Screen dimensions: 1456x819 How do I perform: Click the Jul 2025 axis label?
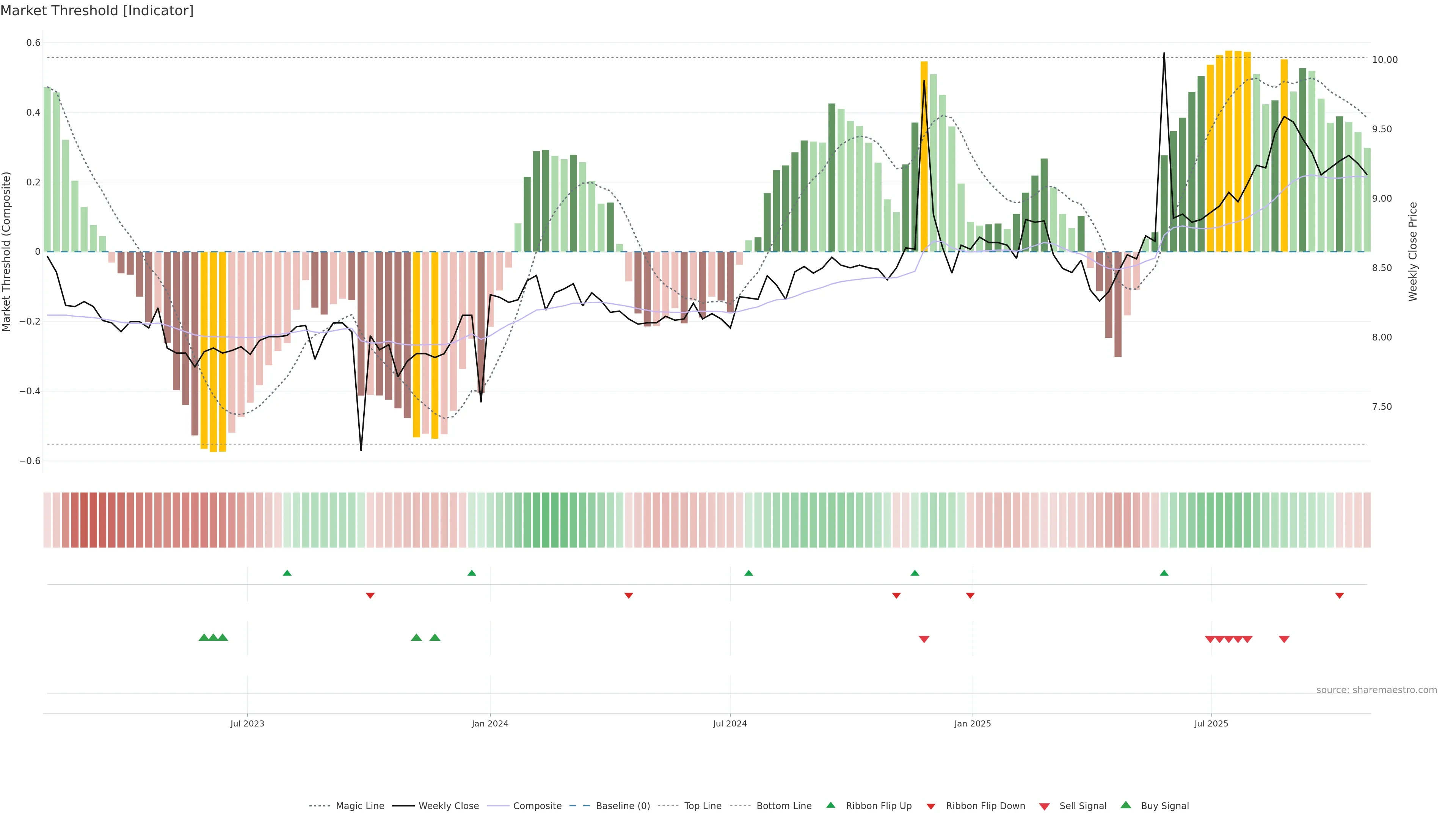point(1211,723)
